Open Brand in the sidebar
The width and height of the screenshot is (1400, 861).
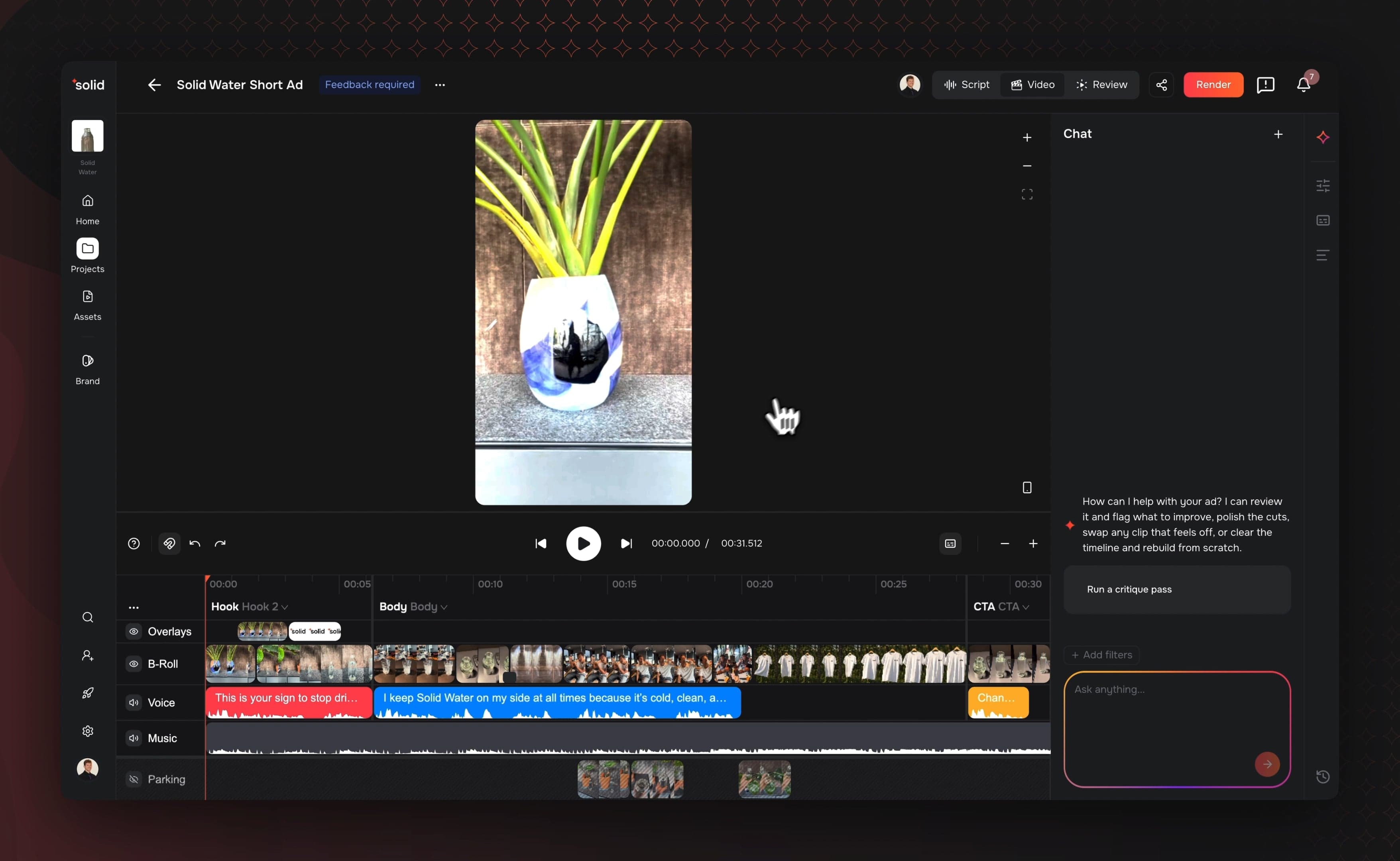coord(88,370)
